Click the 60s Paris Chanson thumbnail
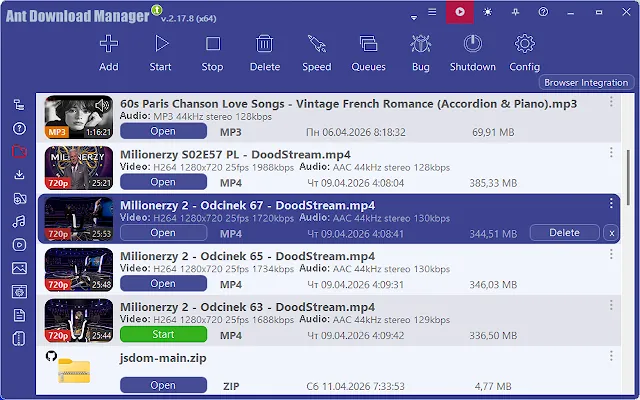The height and width of the screenshot is (400, 640). click(79, 117)
